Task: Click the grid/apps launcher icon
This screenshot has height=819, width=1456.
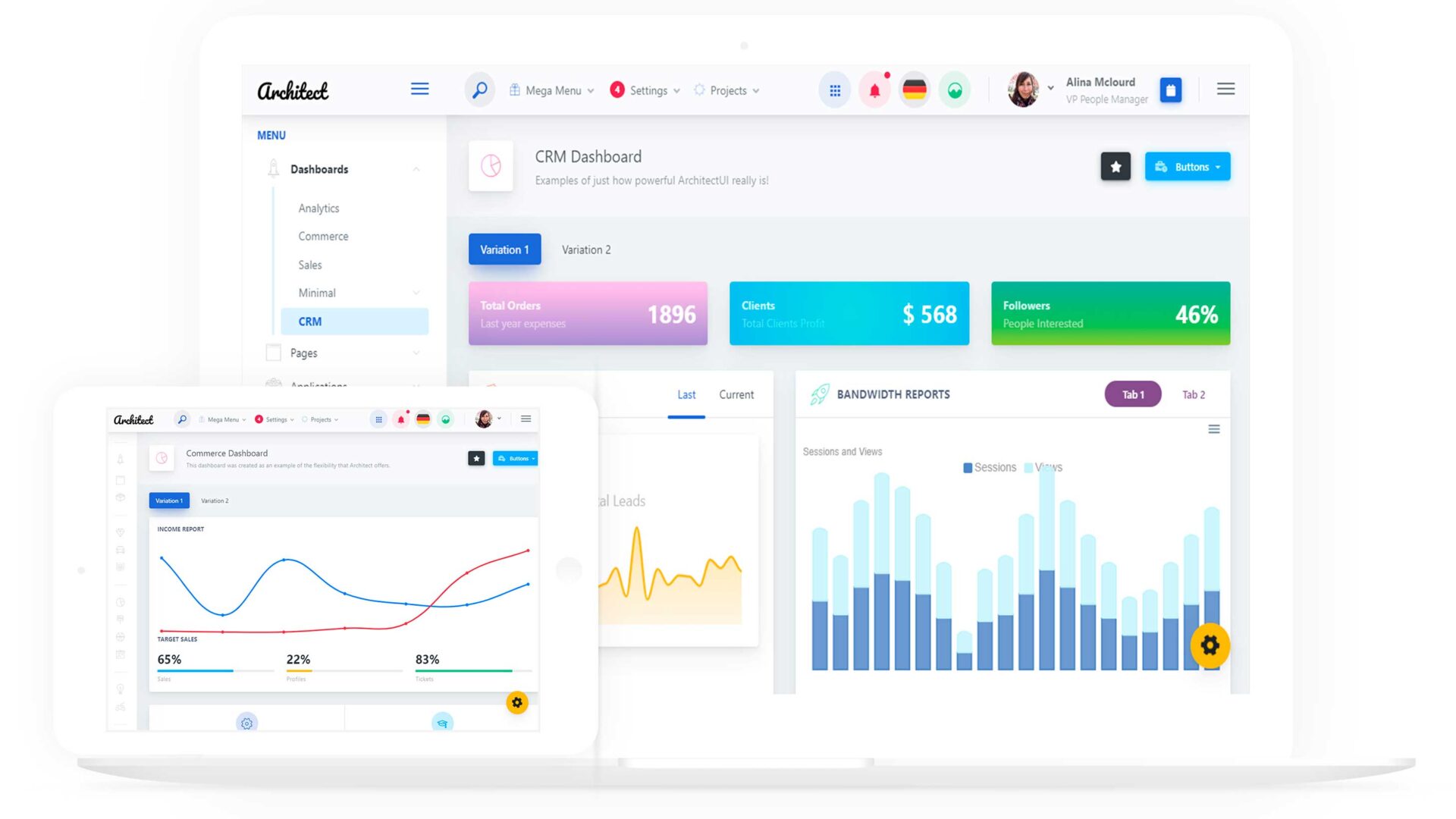Action: pos(834,90)
